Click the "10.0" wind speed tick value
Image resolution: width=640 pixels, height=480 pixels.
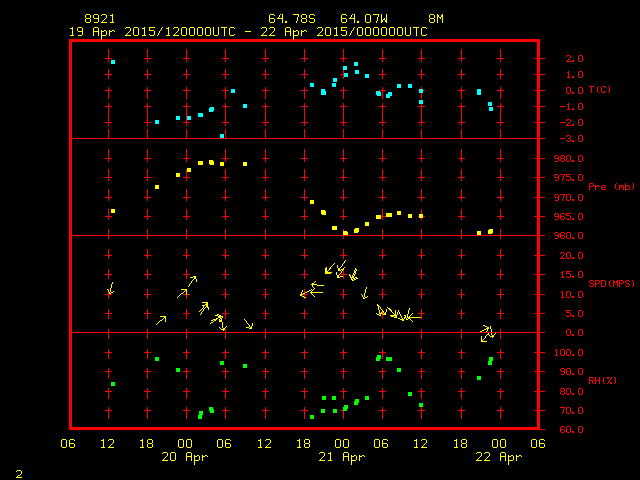[x=571, y=295]
